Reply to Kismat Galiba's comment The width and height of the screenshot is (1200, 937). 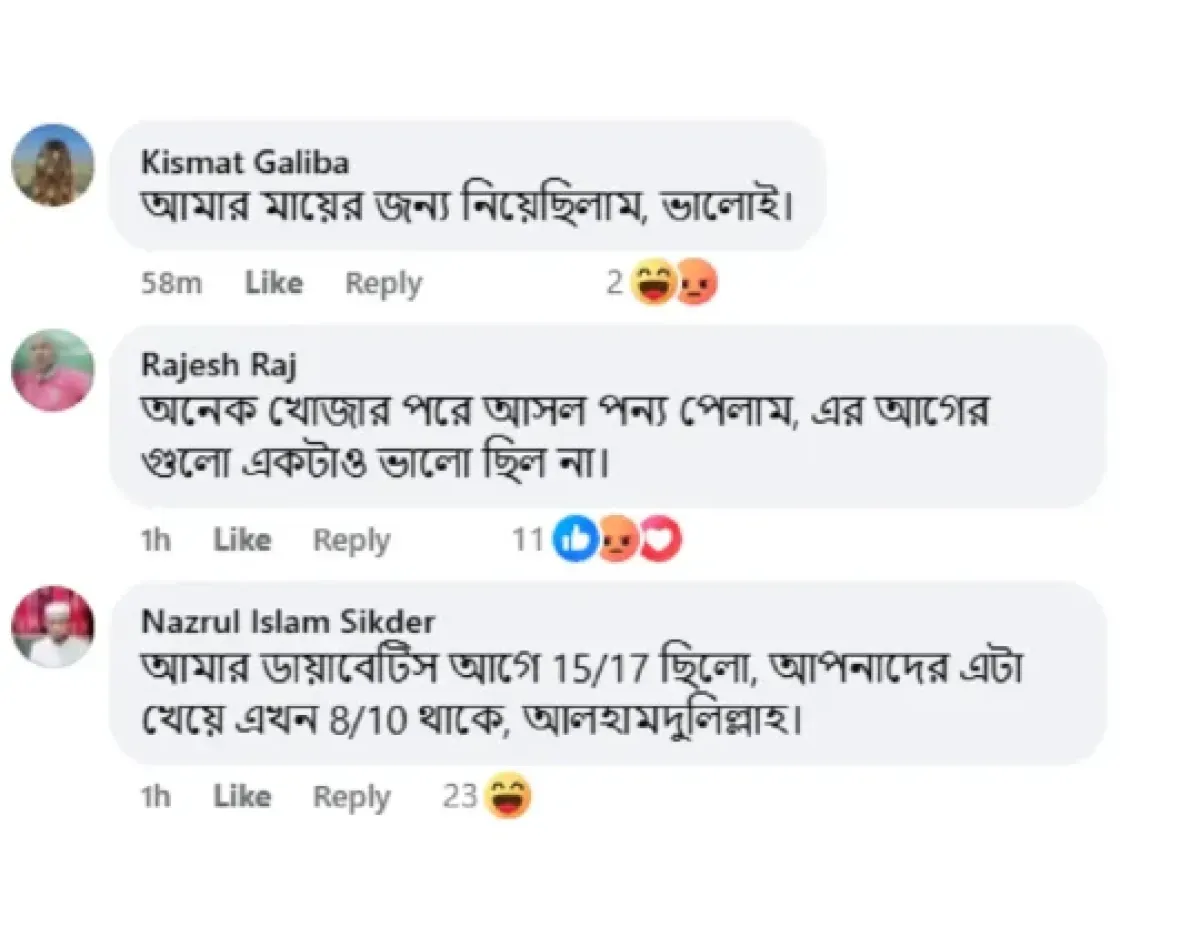point(383,284)
